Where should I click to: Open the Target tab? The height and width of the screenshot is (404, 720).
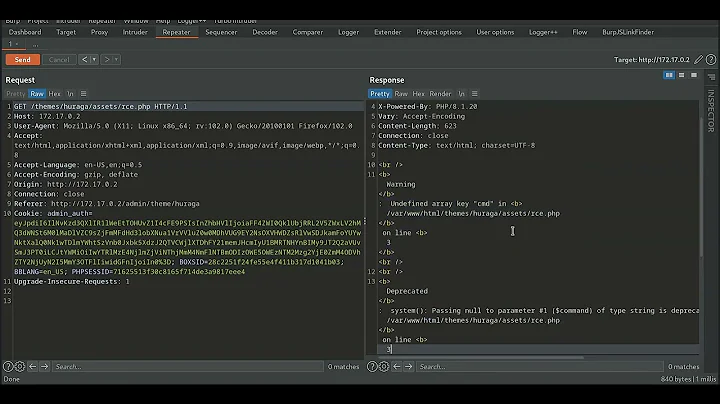tap(66, 32)
